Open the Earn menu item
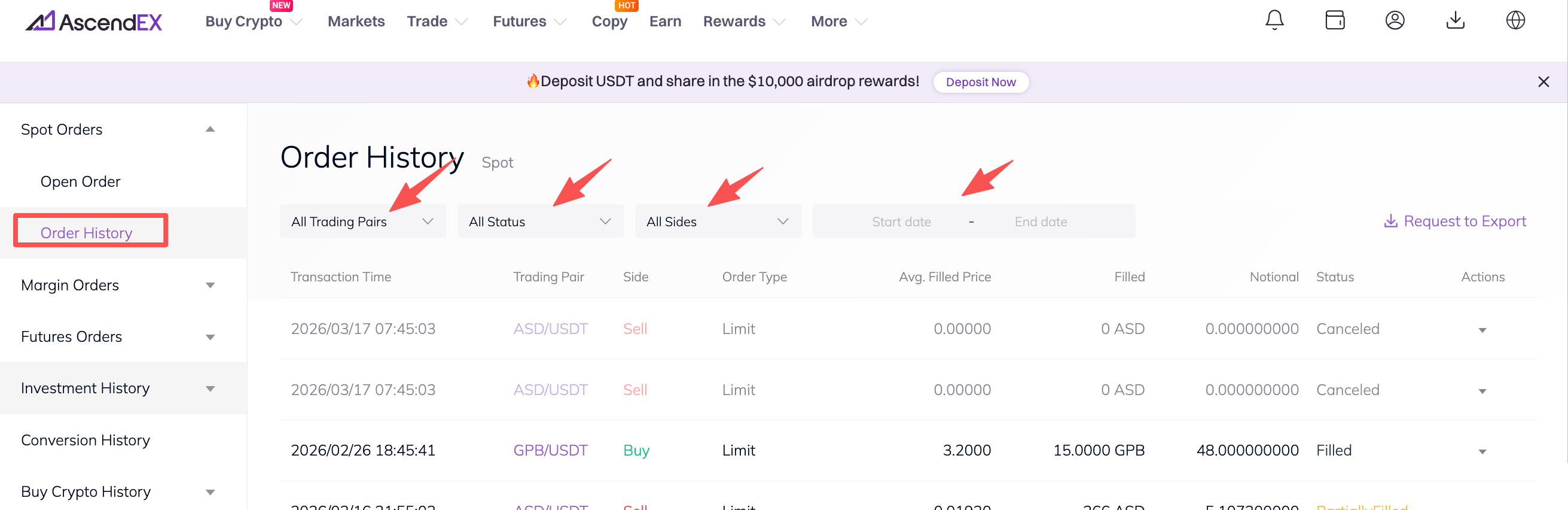 click(665, 22)
